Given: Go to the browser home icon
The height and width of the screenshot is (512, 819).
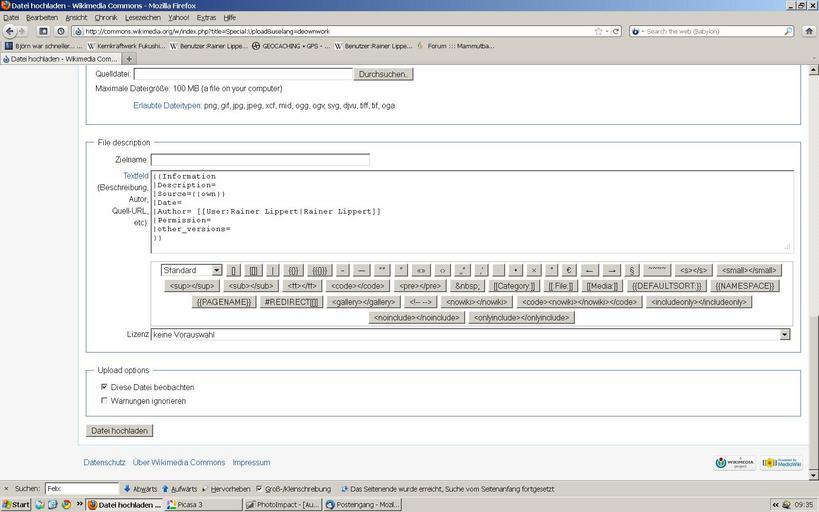Looking at the screenshot, I should [x=809, y=31].
